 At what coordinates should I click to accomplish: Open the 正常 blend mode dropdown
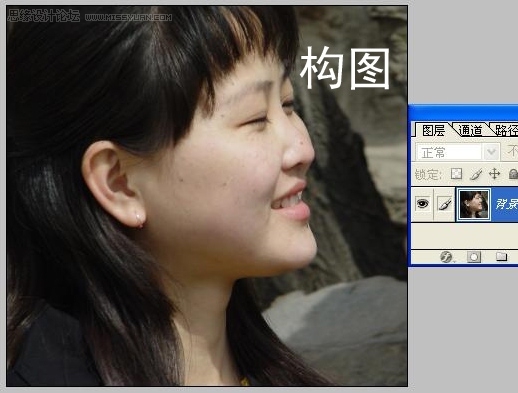pos(458,153)
